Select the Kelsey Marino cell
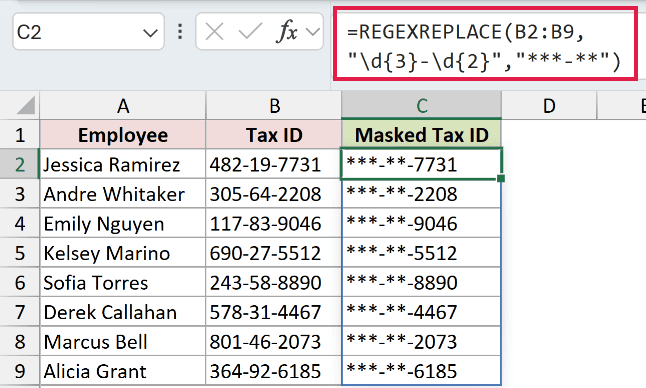 tap(123, 253)
